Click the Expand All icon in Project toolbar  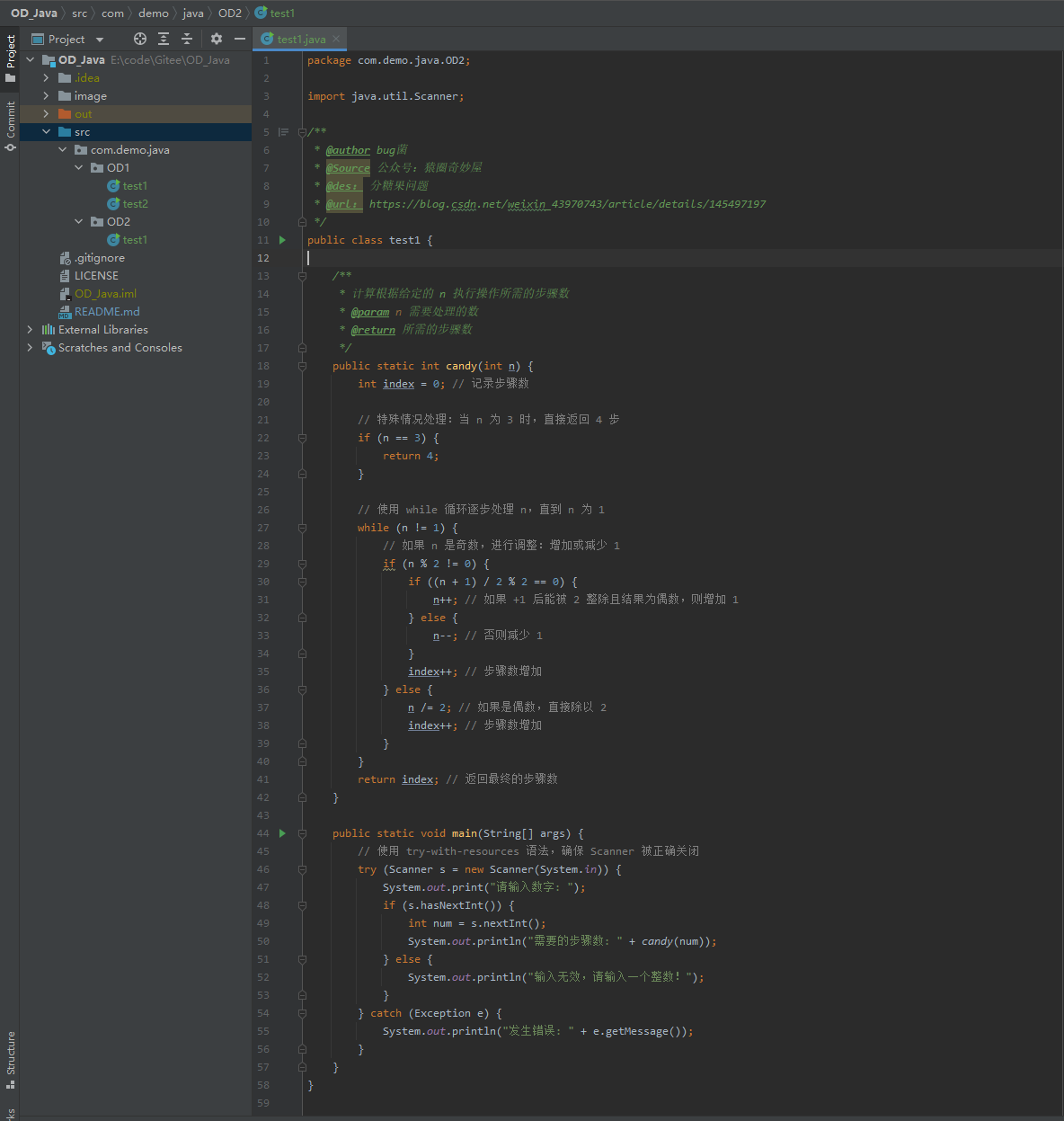[164, 39]
